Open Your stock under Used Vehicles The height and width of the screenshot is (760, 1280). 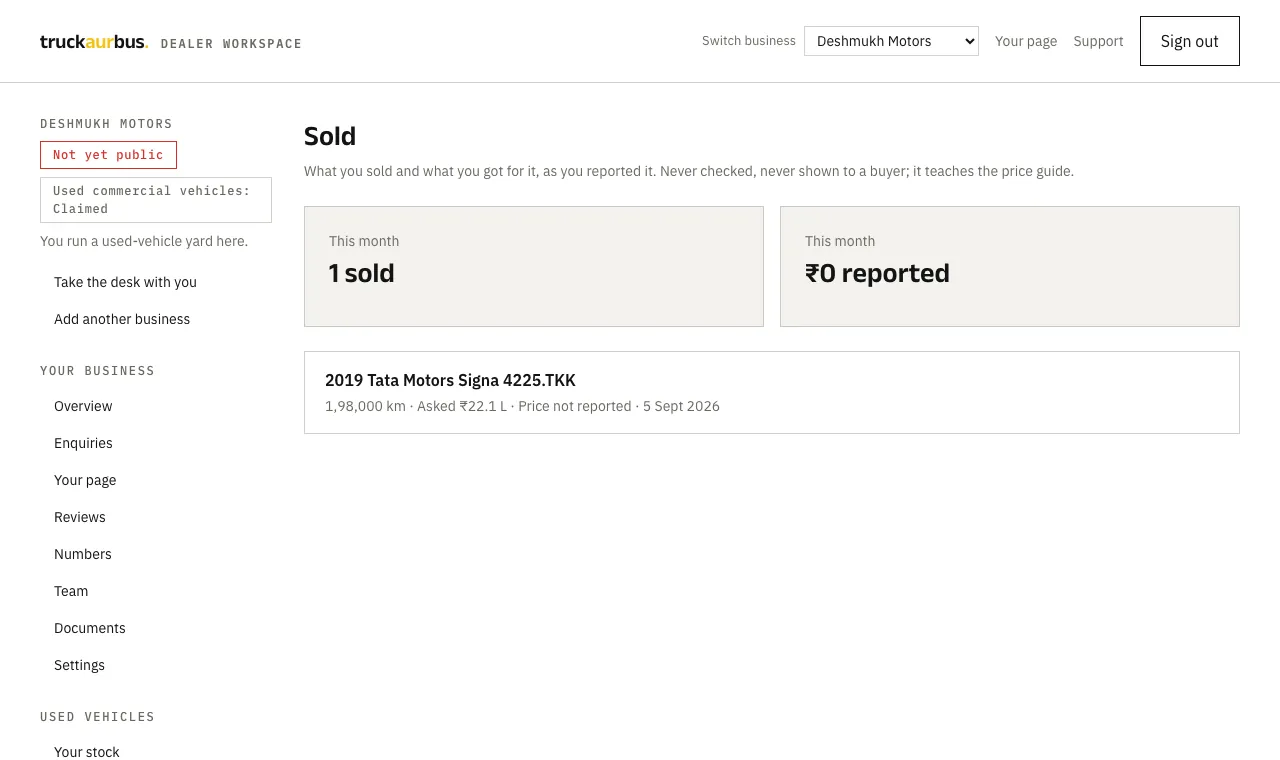87,752
